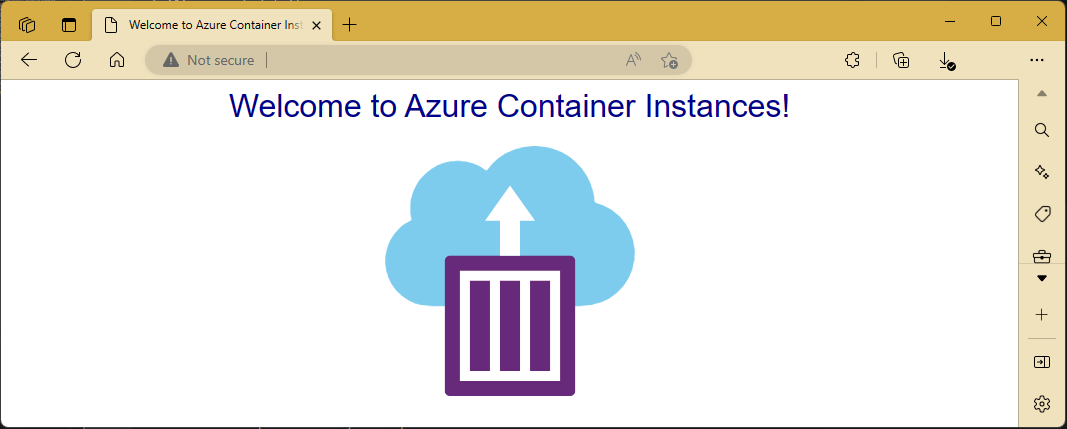Open a new tab with plus button
Image resolution: width=1067 pixels, height=429 pixels.
point(349,25)
